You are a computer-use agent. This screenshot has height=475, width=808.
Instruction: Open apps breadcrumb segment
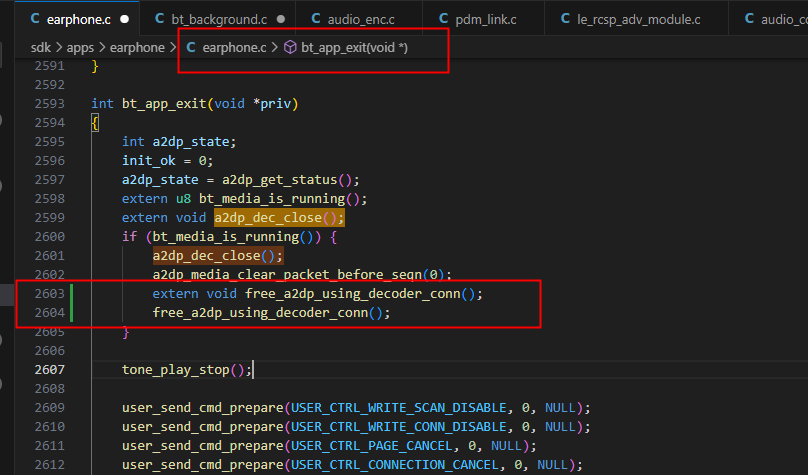[x=80, y=47]
